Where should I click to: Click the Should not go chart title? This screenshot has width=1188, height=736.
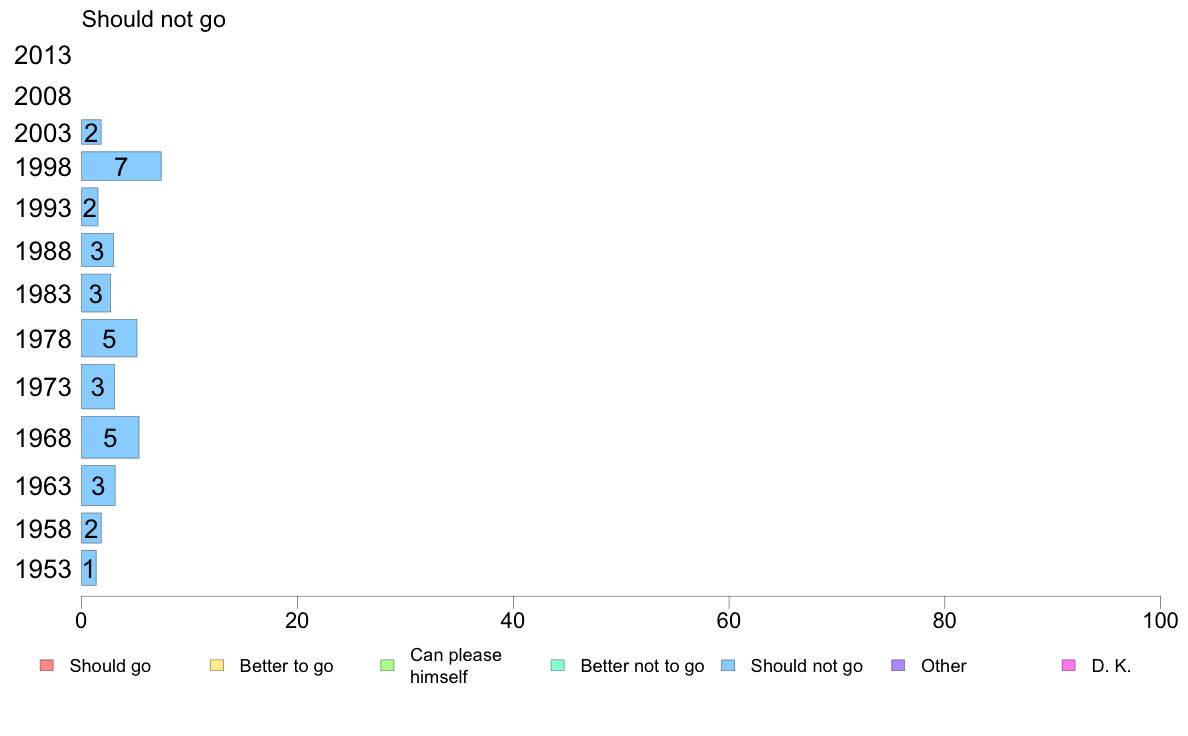coord(154,19)
